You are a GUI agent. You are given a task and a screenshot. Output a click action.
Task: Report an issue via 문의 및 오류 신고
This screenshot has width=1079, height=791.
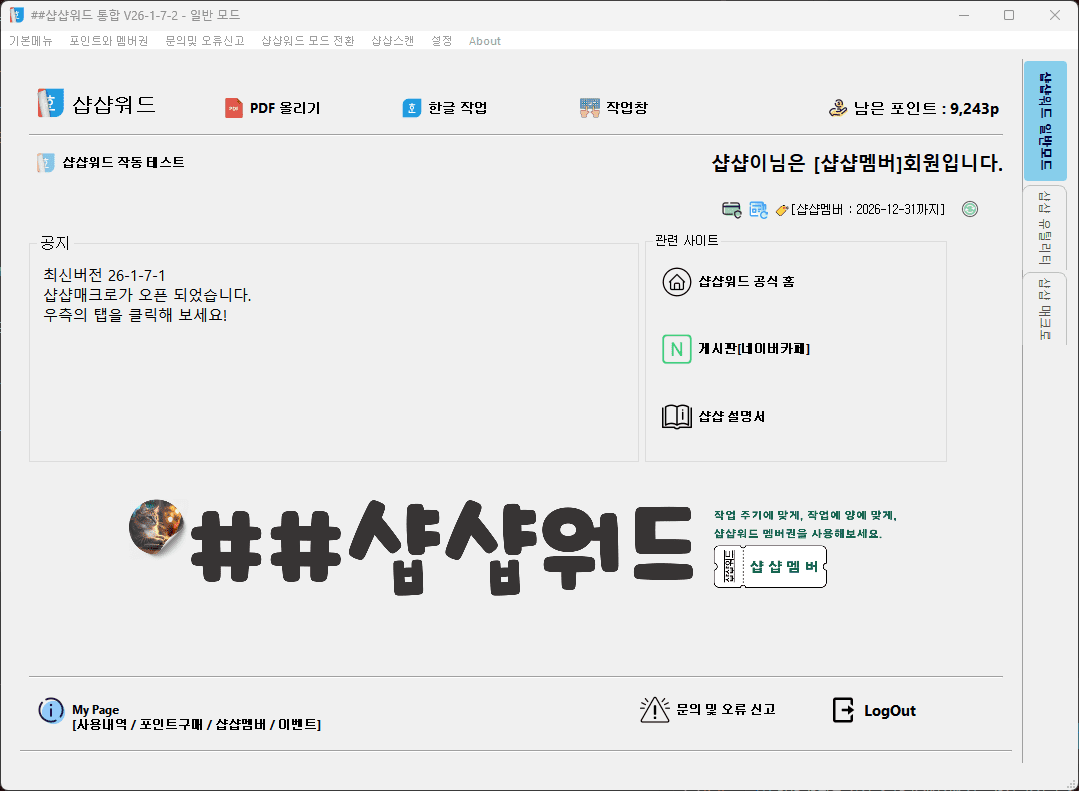coord(708,709)
